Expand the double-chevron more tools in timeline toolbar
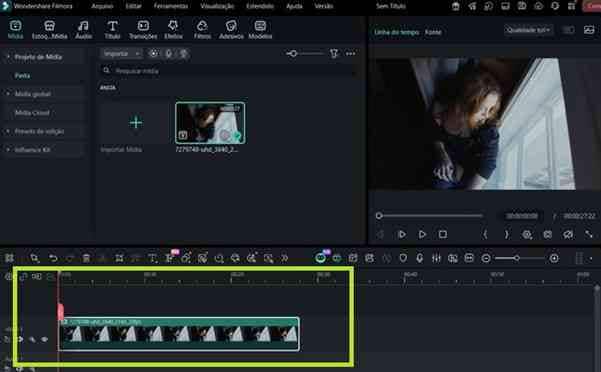Screen dimensions: 601x372 click(284, 258)
